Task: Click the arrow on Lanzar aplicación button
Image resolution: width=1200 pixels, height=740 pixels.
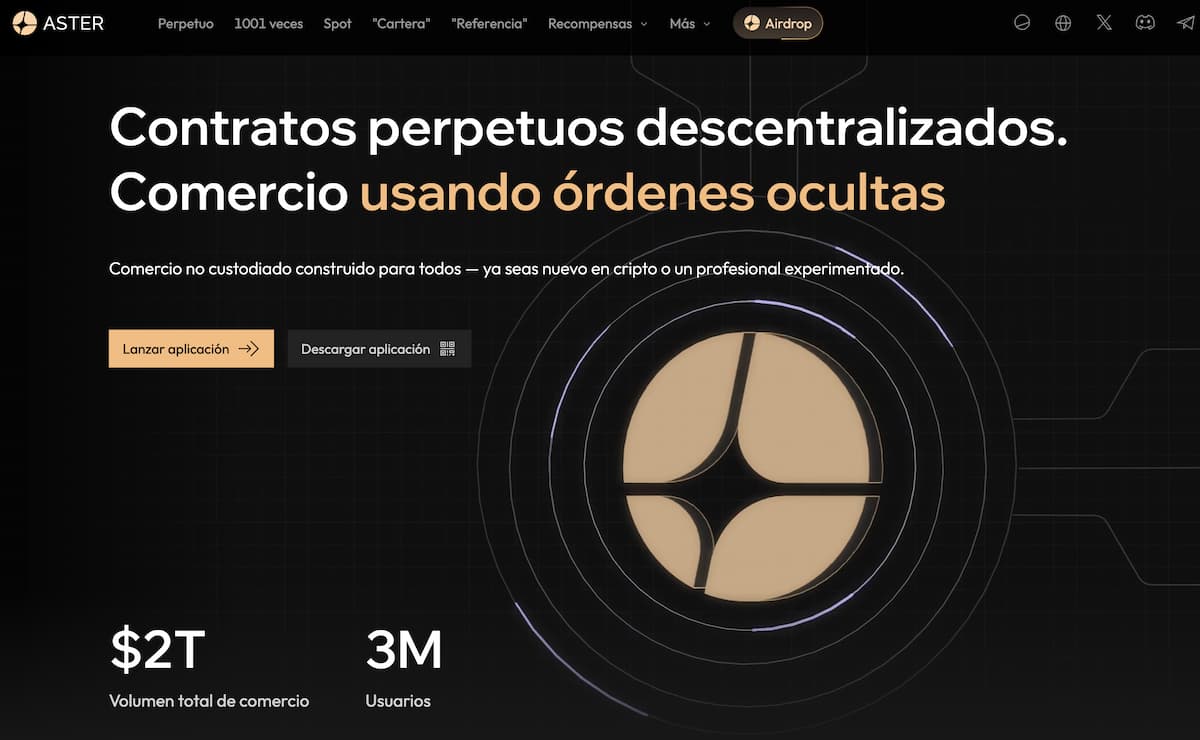Action: coord(248,349)
